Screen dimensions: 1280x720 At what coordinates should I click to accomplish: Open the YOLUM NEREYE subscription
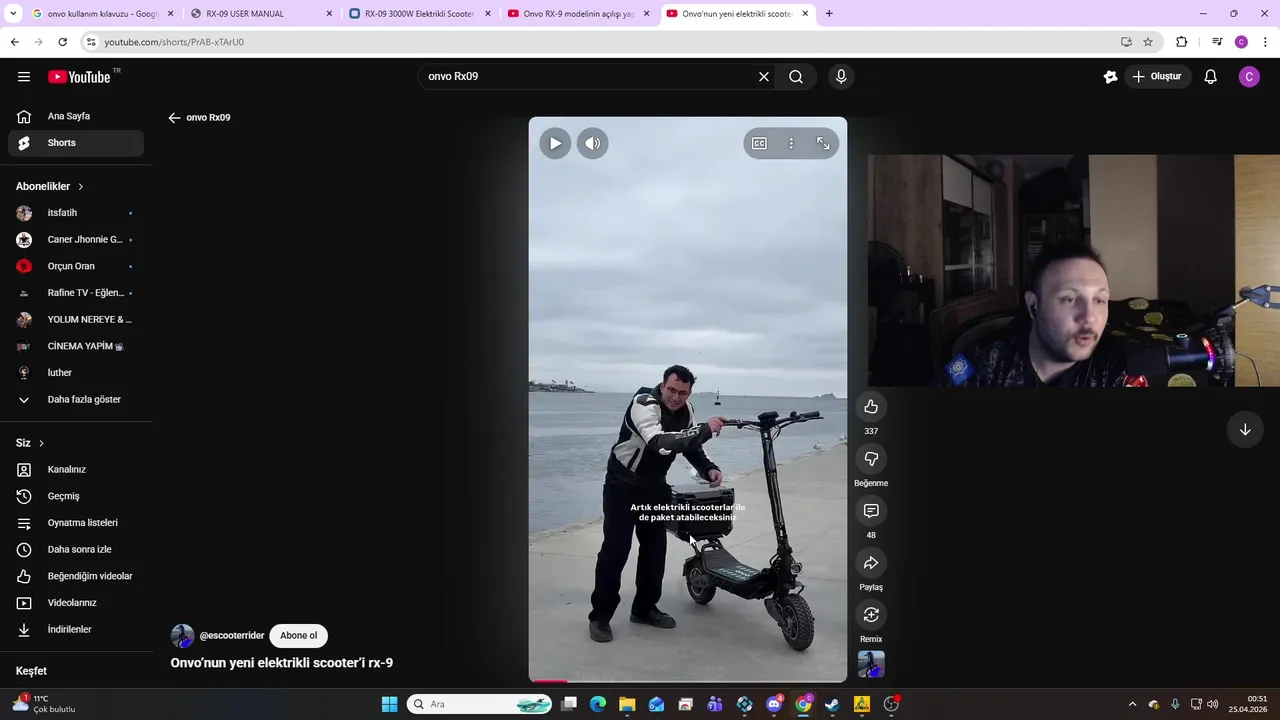pos(76,320)
